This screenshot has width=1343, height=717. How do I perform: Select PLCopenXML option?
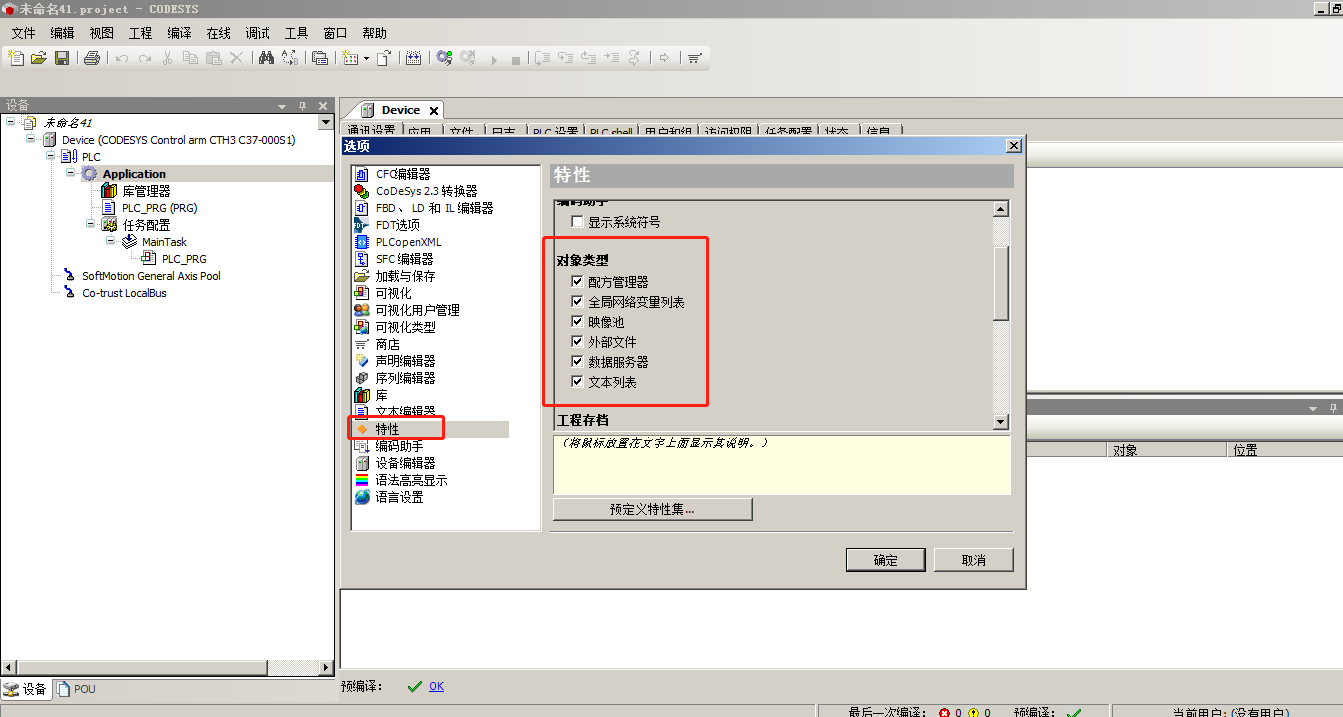coord(408,242)
